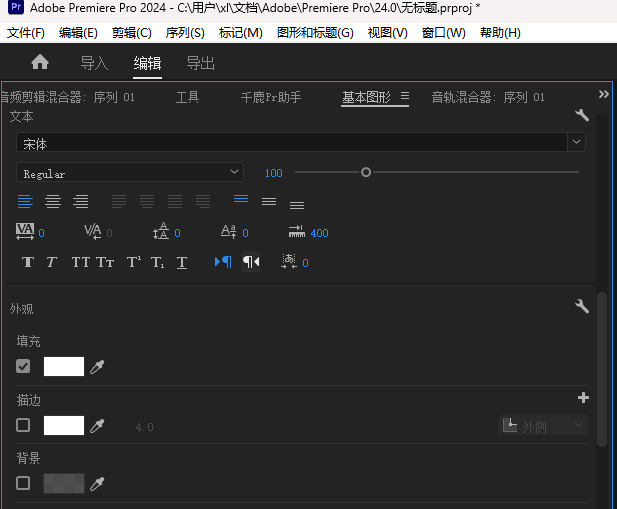Click the kerning V/A icon

93,231
